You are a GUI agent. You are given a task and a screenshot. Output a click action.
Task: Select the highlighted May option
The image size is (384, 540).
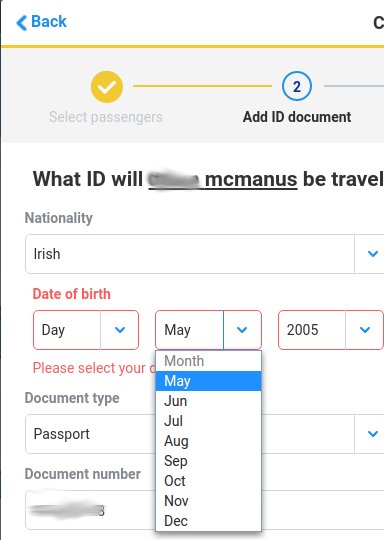point(208,381)
